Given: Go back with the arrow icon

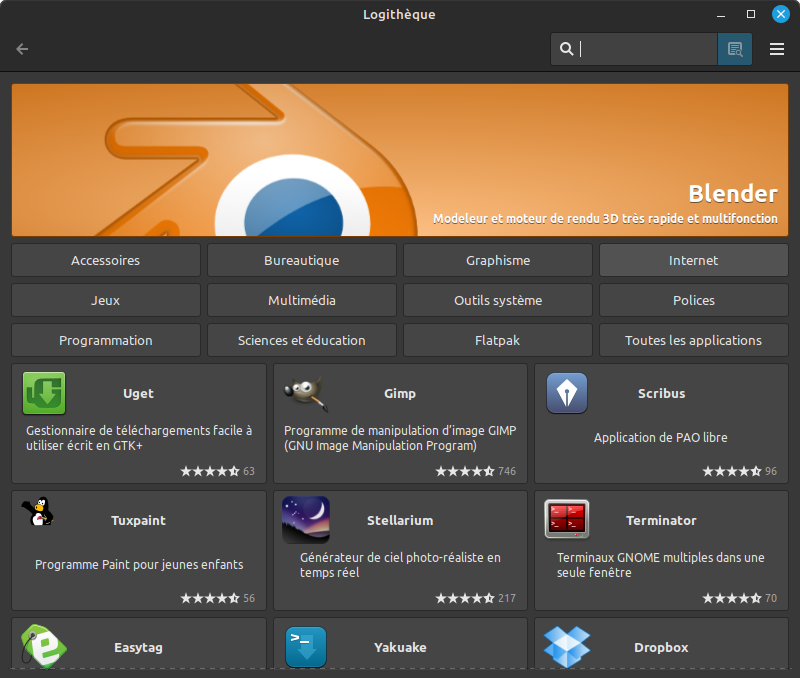Looking at the screenshot, I should point(22,49).
